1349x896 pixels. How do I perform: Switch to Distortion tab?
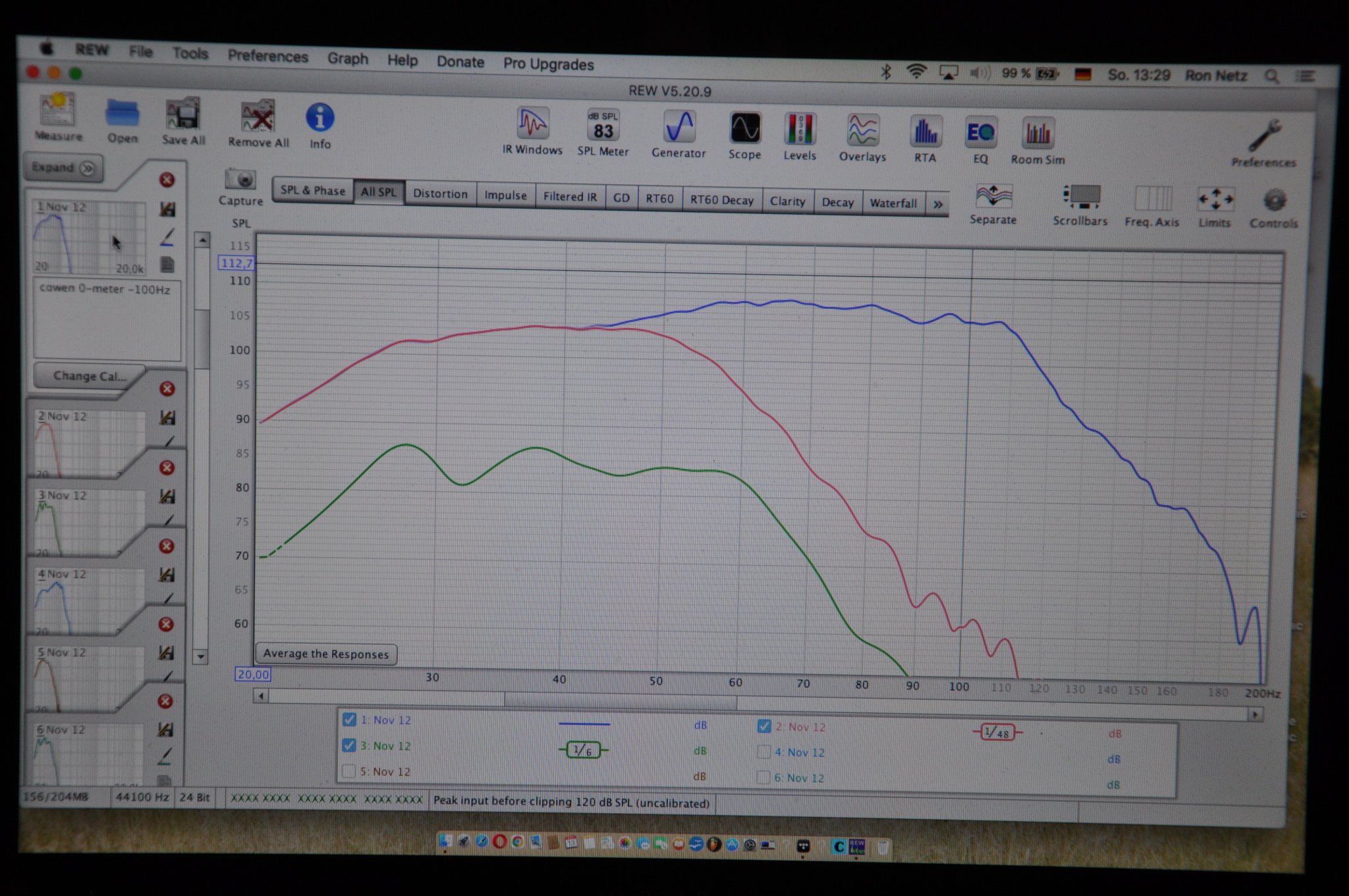440,194
